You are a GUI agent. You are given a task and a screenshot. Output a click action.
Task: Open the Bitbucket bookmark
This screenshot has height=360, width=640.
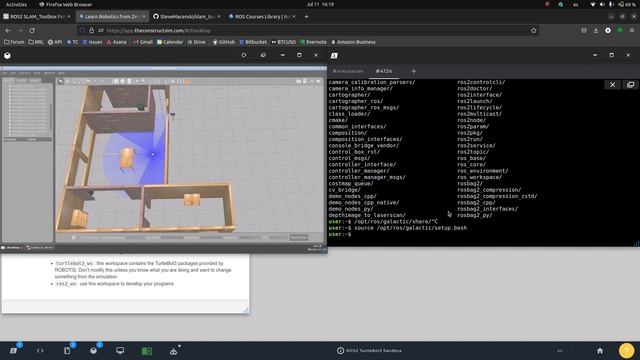tap(253, 42)
